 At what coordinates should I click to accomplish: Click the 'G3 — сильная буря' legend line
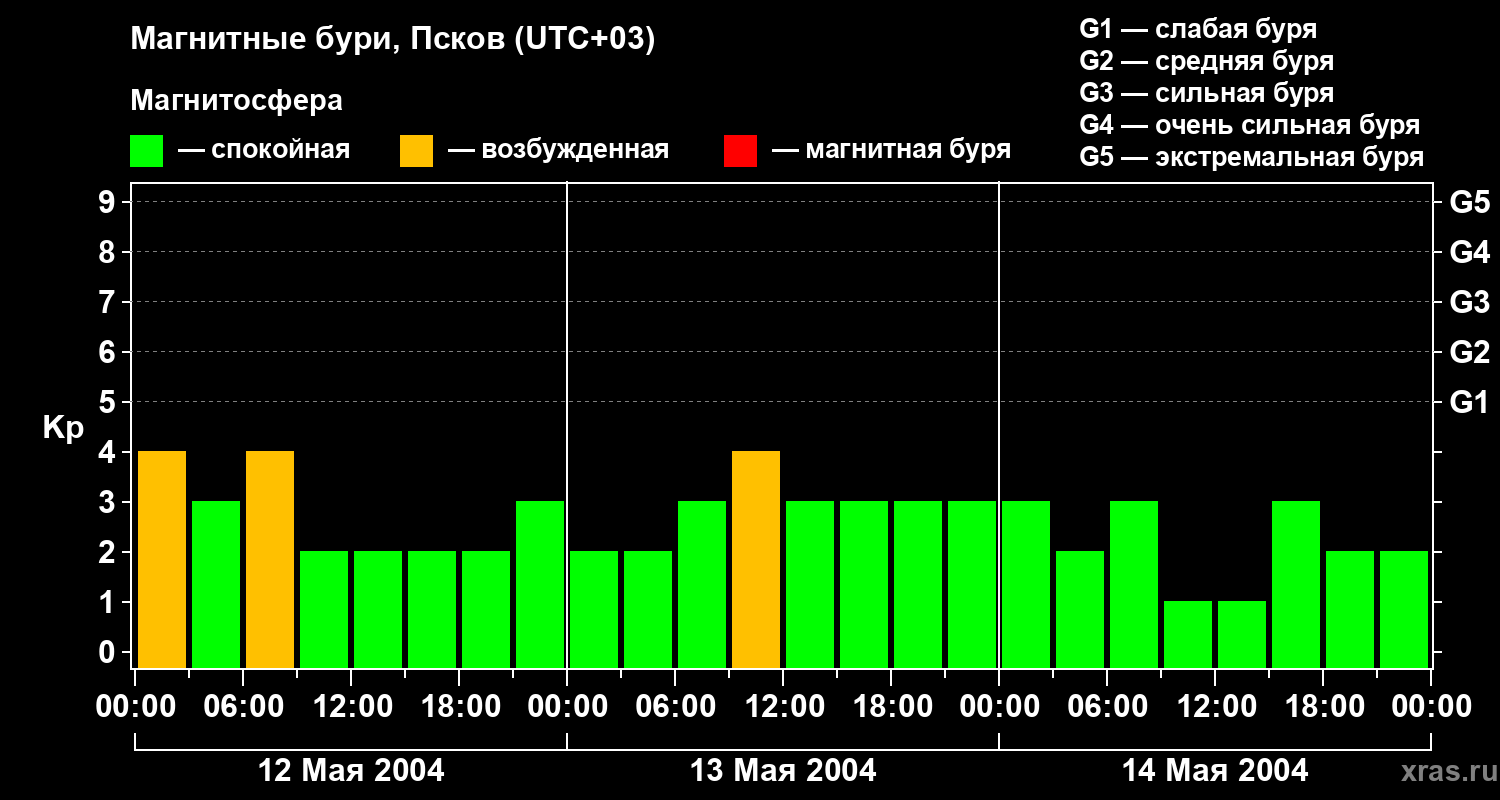point(1206,93)
